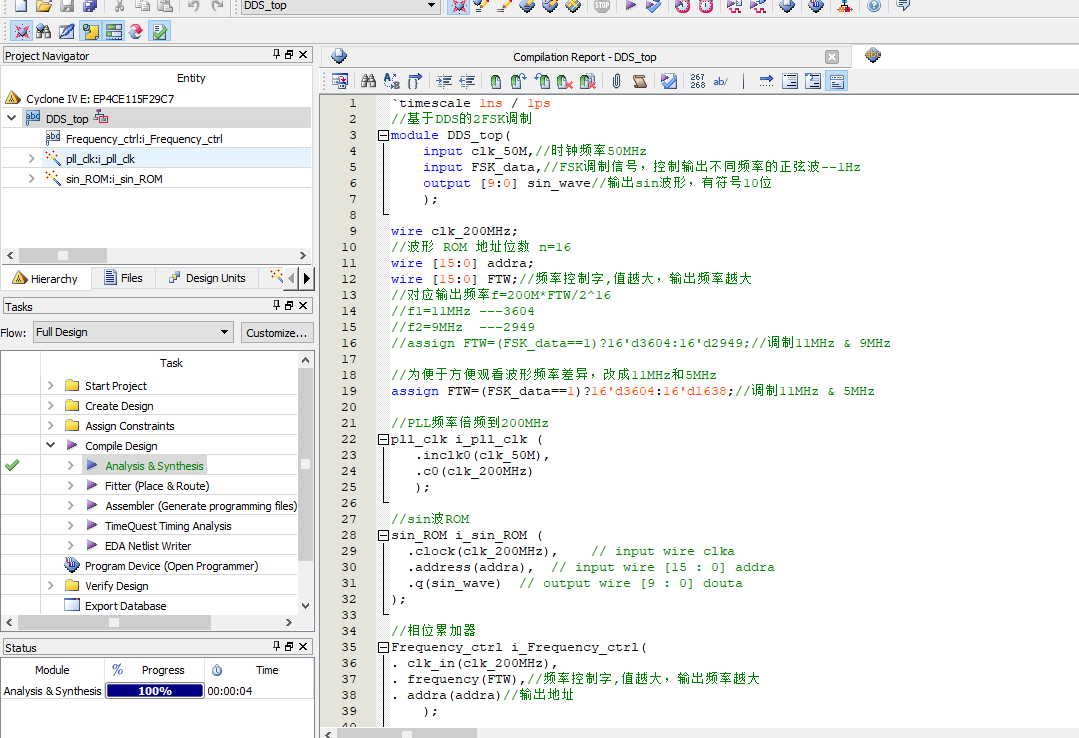
Task: Expand the Fitter (Place & Route) task
Action: [x=70, y=485]
